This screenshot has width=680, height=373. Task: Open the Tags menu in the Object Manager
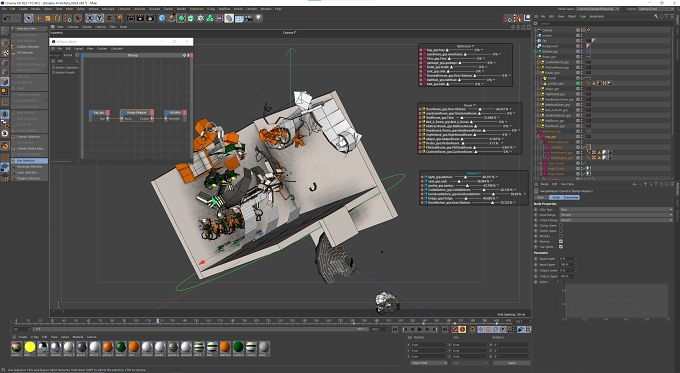[583, 16]
